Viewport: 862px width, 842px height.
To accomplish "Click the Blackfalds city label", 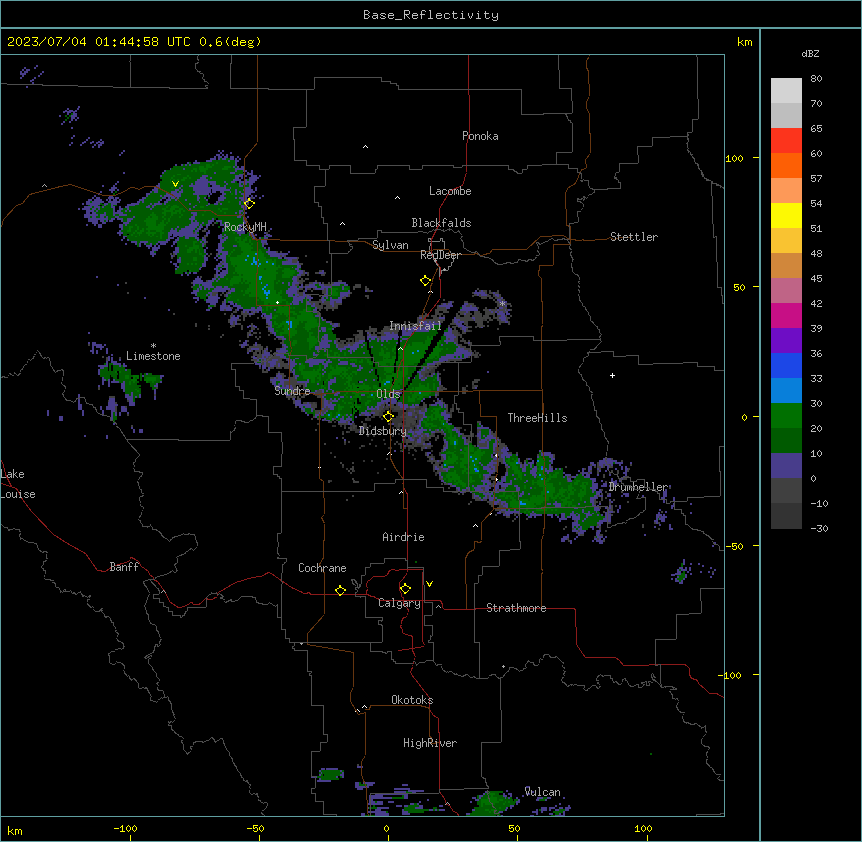I will (441, 223).
